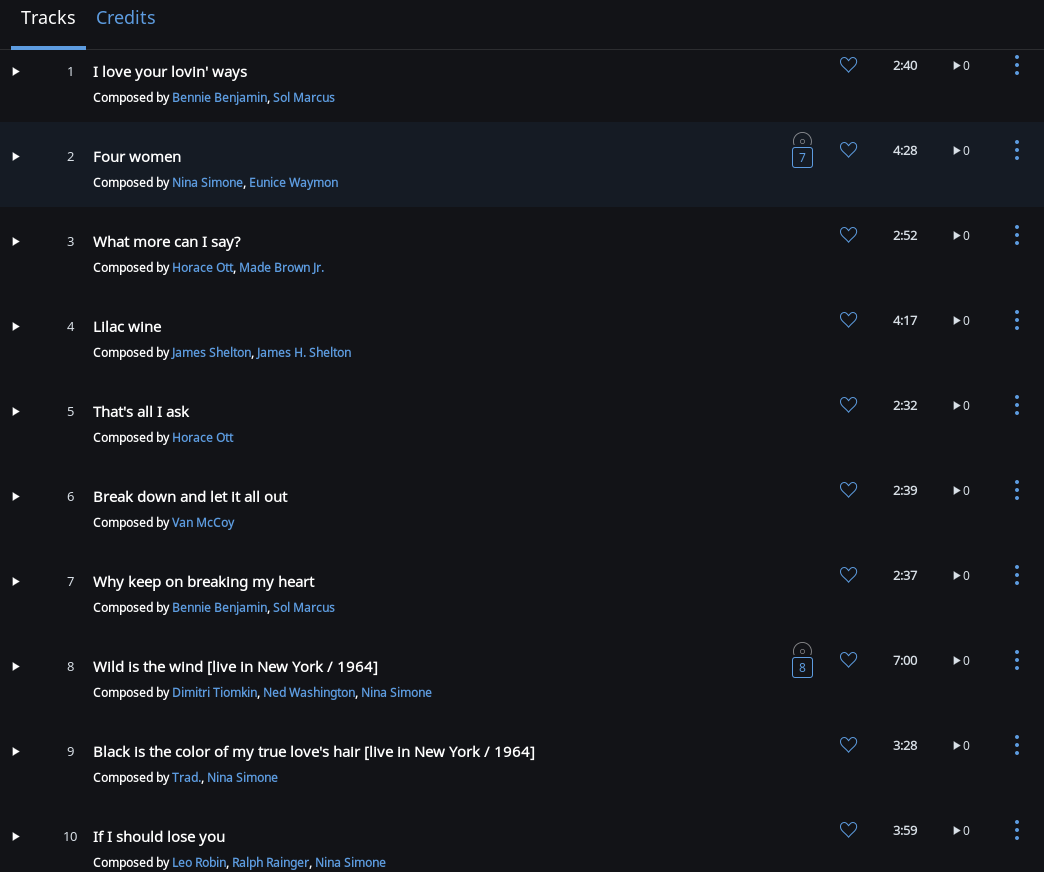Play track 8 Wild is the wind
The height and width of the screenshot is (872, 1044).
click(16, 667)
